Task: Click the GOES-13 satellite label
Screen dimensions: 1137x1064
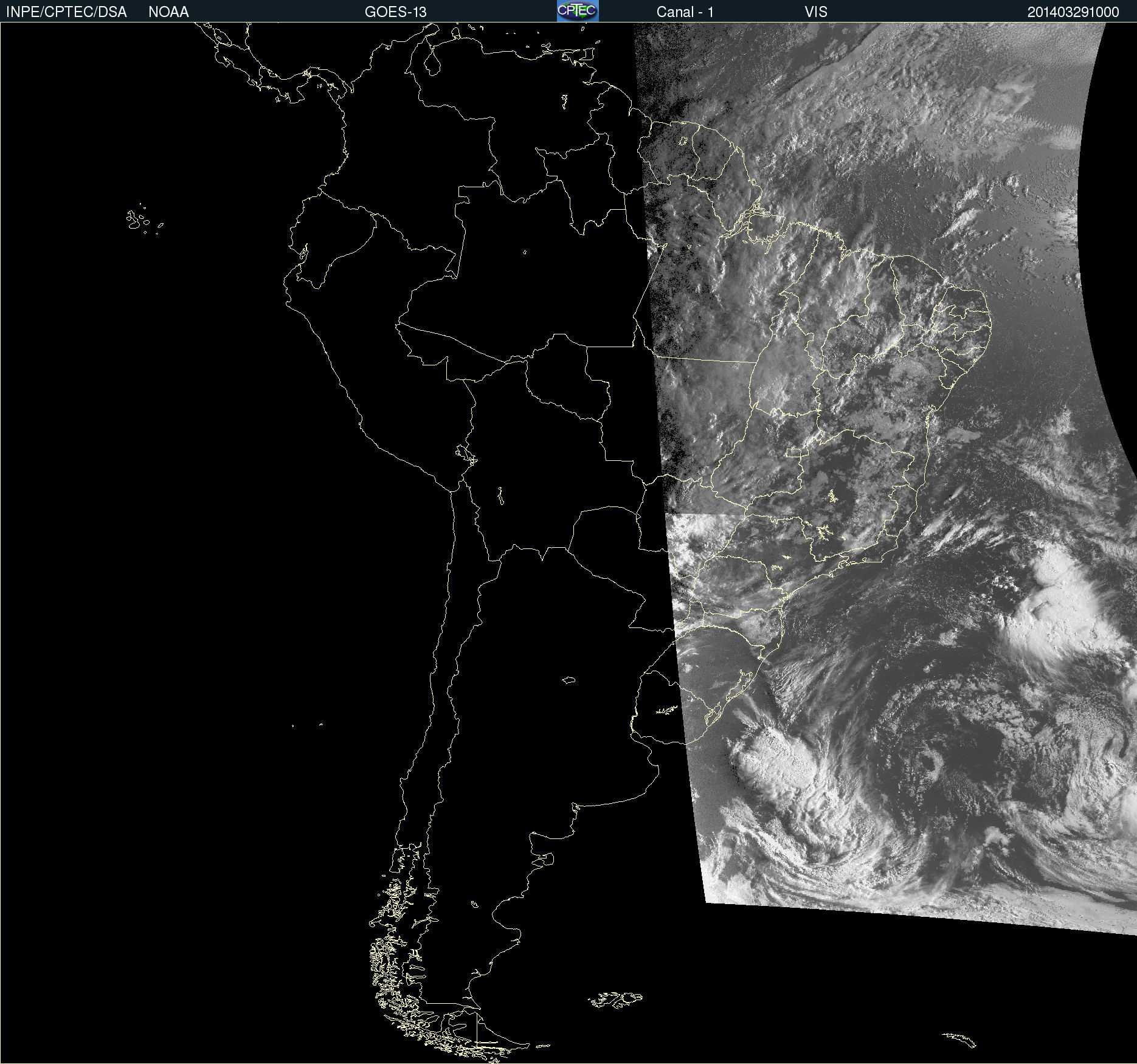Action: point(396,12)
